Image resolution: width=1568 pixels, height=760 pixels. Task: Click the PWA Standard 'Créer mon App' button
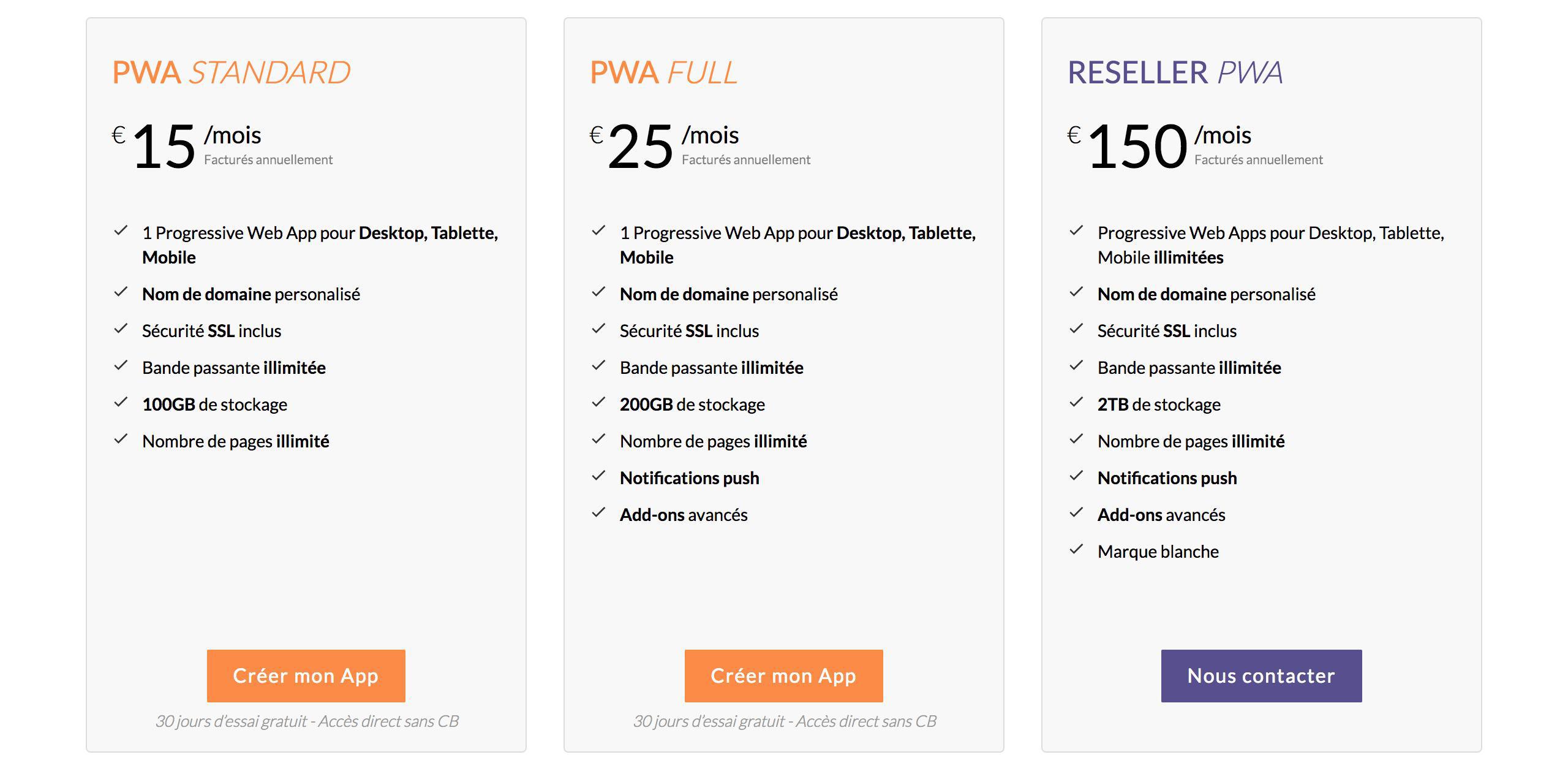tap(306, 675)
